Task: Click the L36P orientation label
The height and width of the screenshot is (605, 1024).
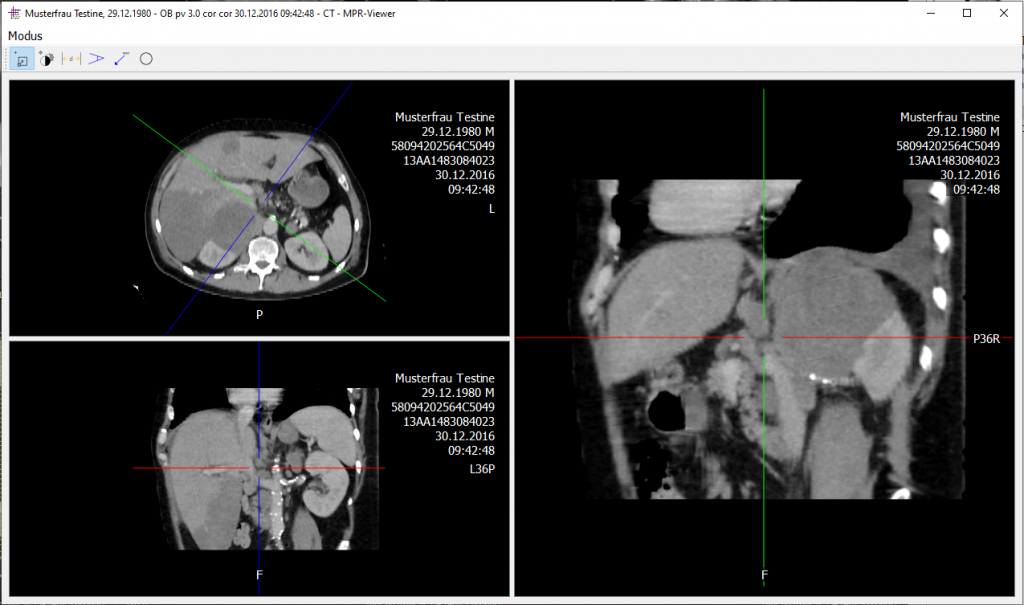Action: coord(481,468)
